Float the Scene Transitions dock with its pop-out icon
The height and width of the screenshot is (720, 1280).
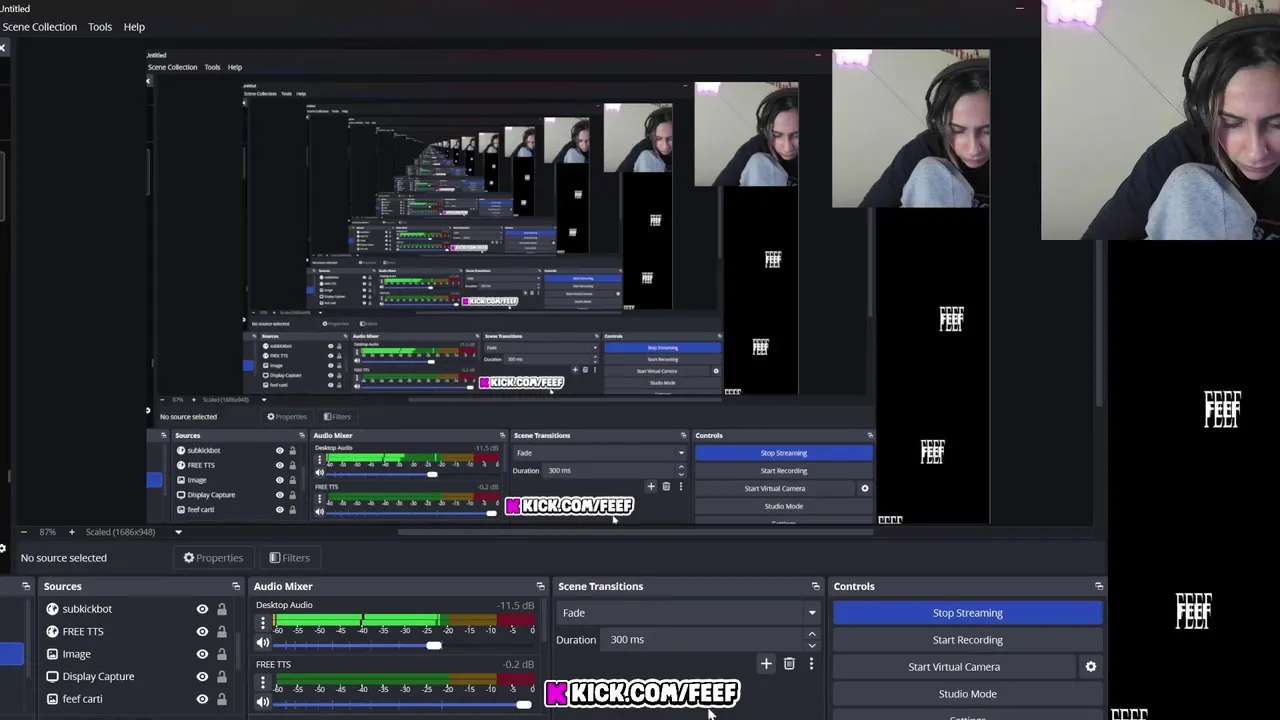pos(816,586)
